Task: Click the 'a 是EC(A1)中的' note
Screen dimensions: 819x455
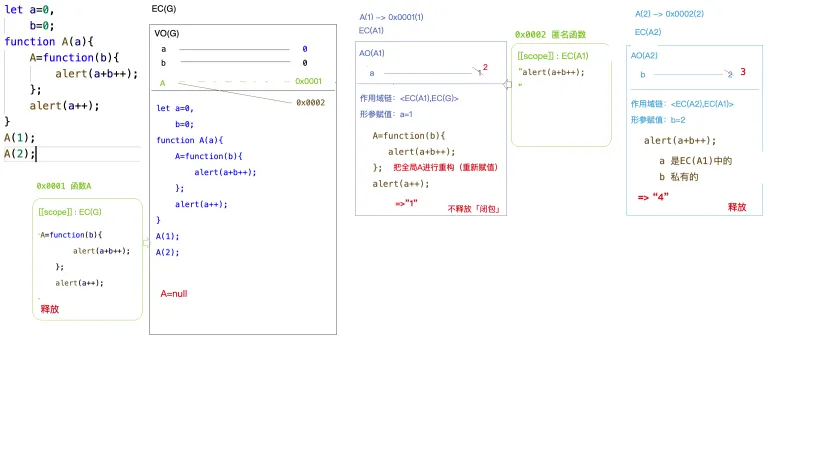Action: pos(695,161)
